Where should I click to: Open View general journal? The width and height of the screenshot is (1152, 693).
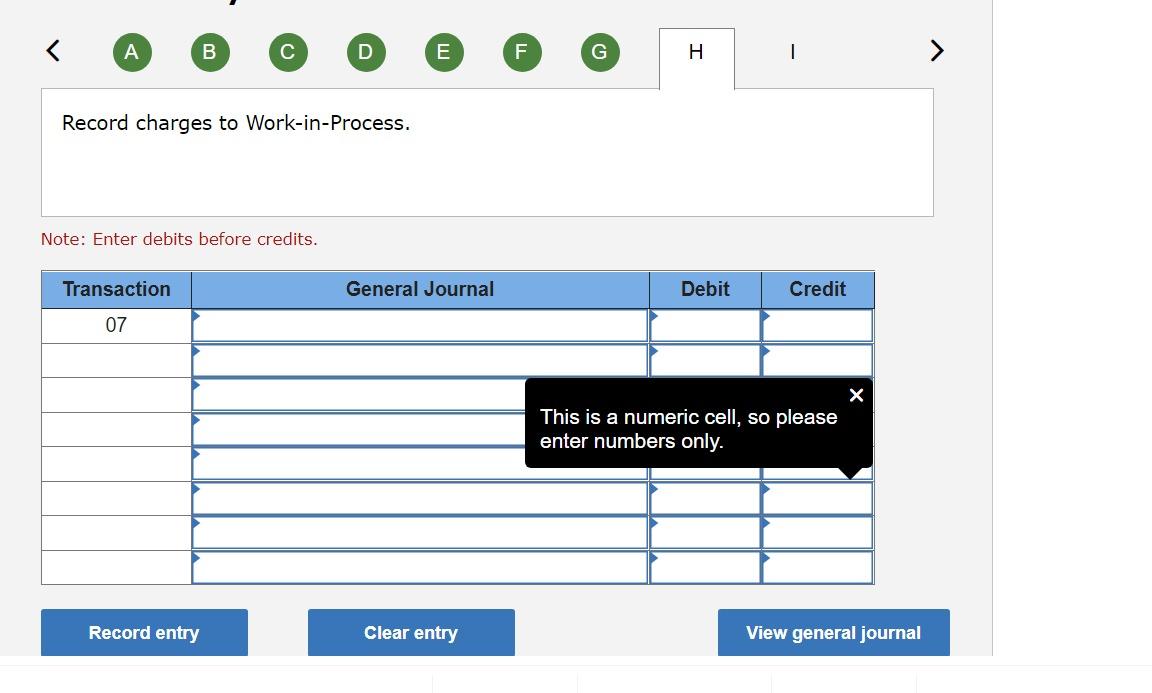pyautogui.click(x=833, y=633)
